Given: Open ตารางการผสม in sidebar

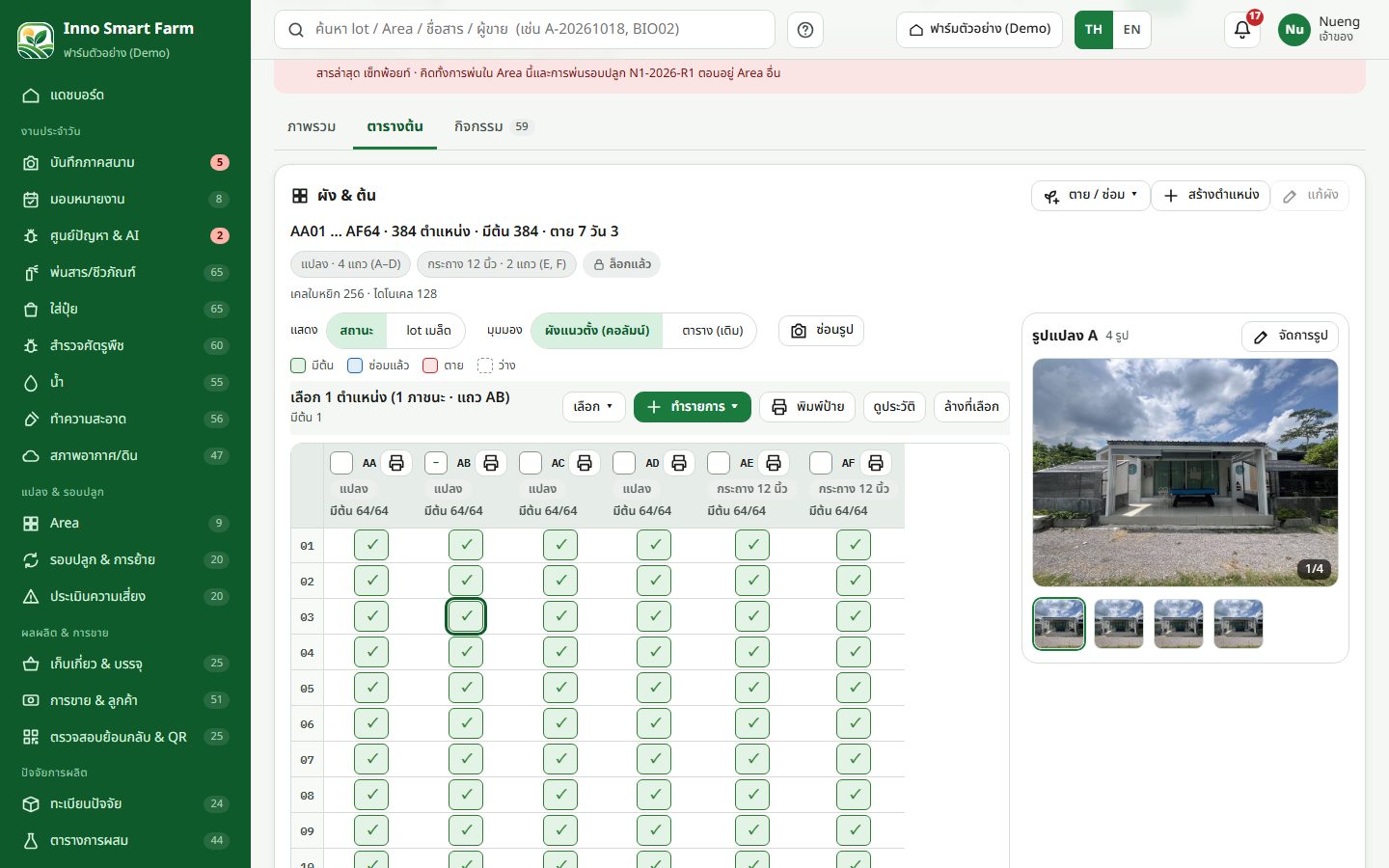Looking at the screenshot, I should click(125, 840).
